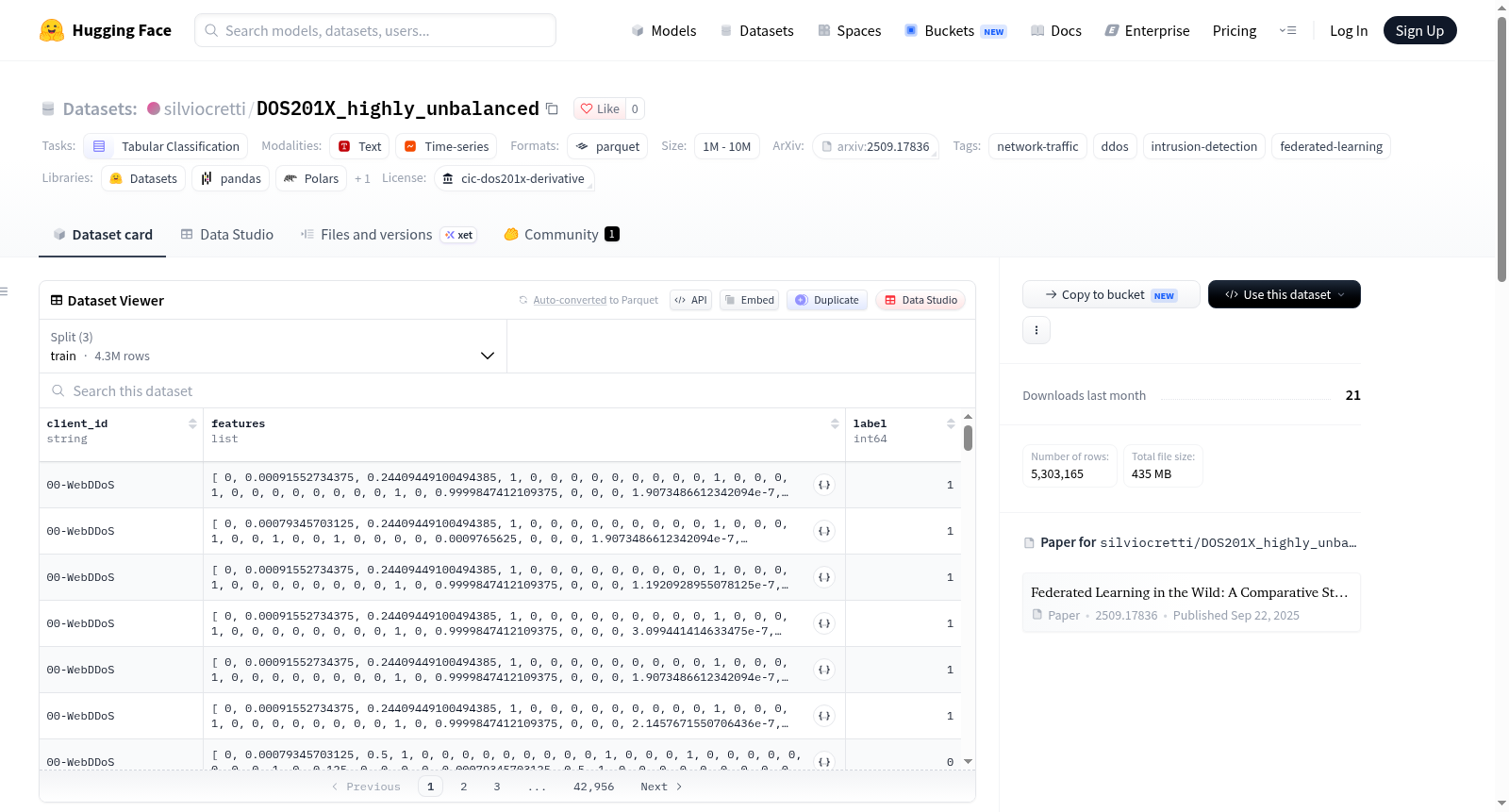This screenshot has height=812, width=1509.
Task: Copy the dataset name with the copy icon
Action: 553,109
